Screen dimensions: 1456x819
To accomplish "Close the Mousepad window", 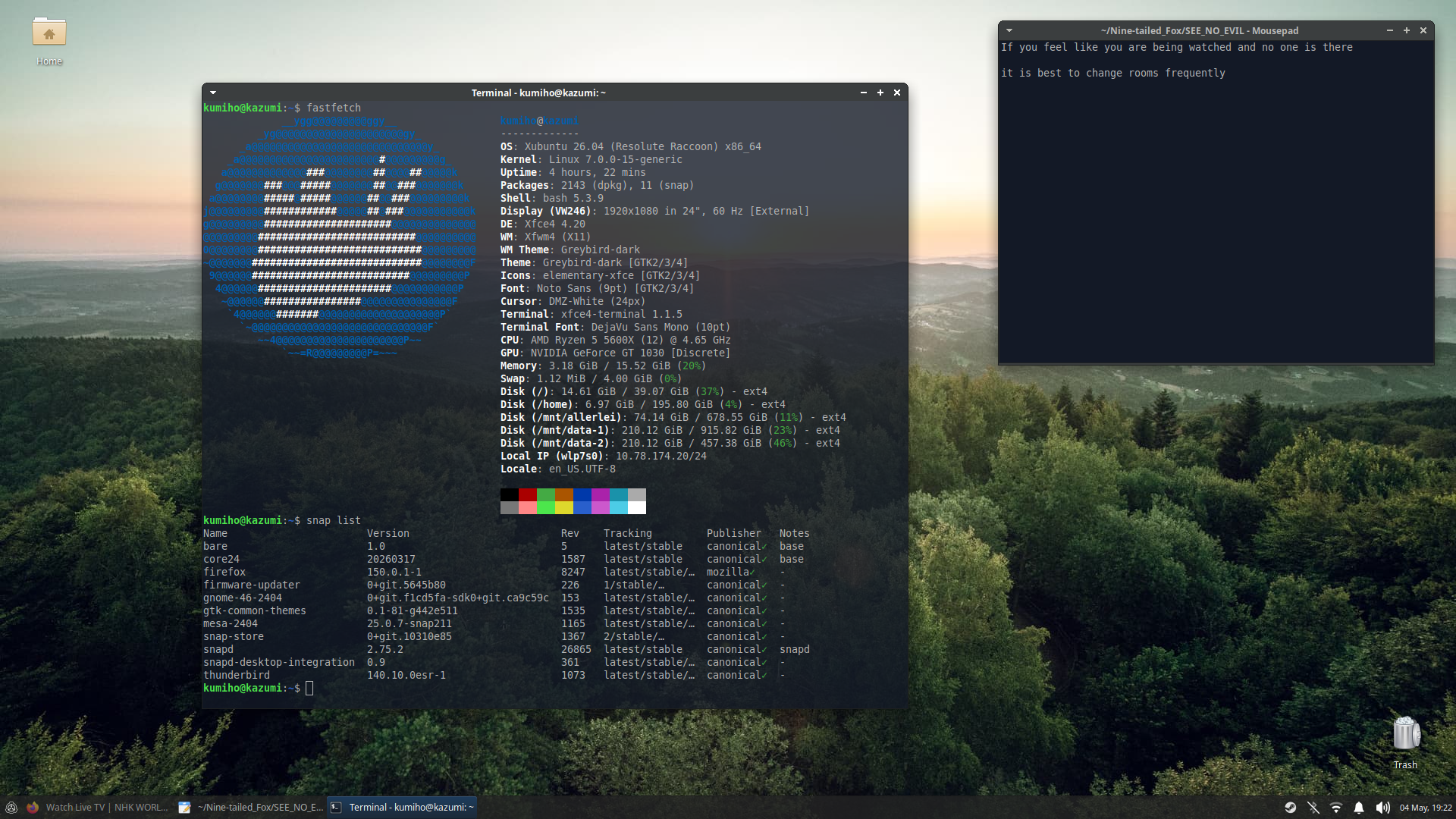I will [x=1423, y=30].
